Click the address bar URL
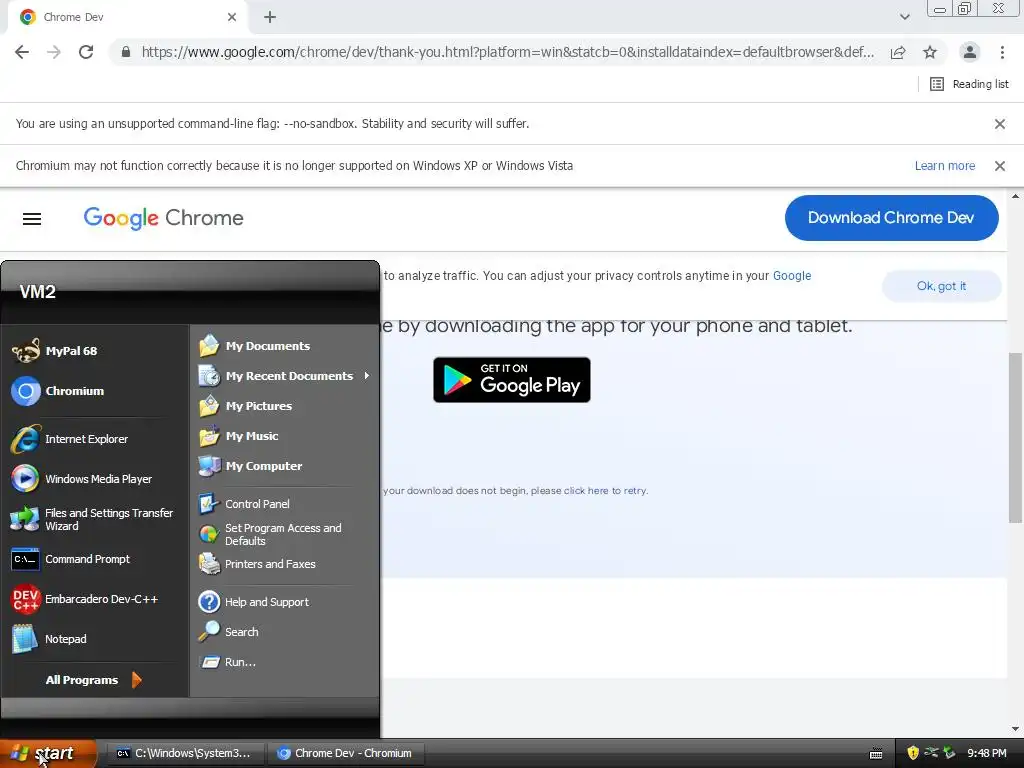The width and height of the screenshot is (1024, 768). coord(507,52)
